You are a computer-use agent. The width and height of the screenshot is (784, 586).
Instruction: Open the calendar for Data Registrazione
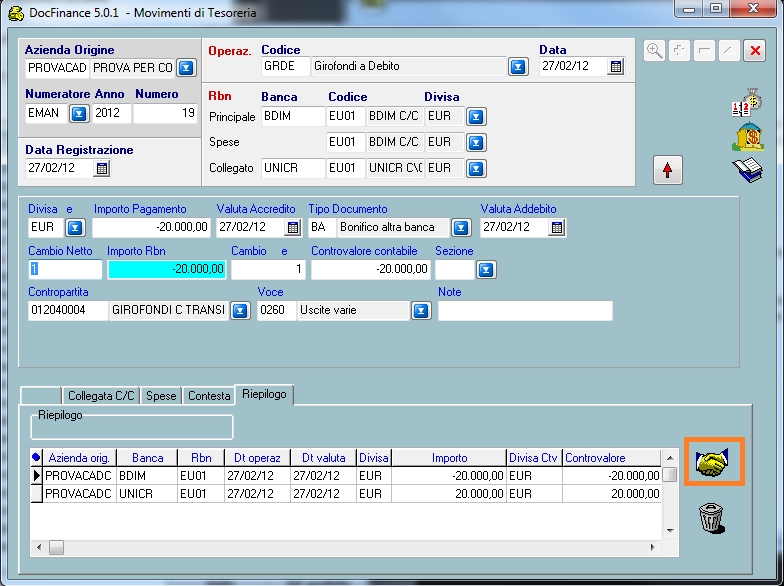[102, 169]
